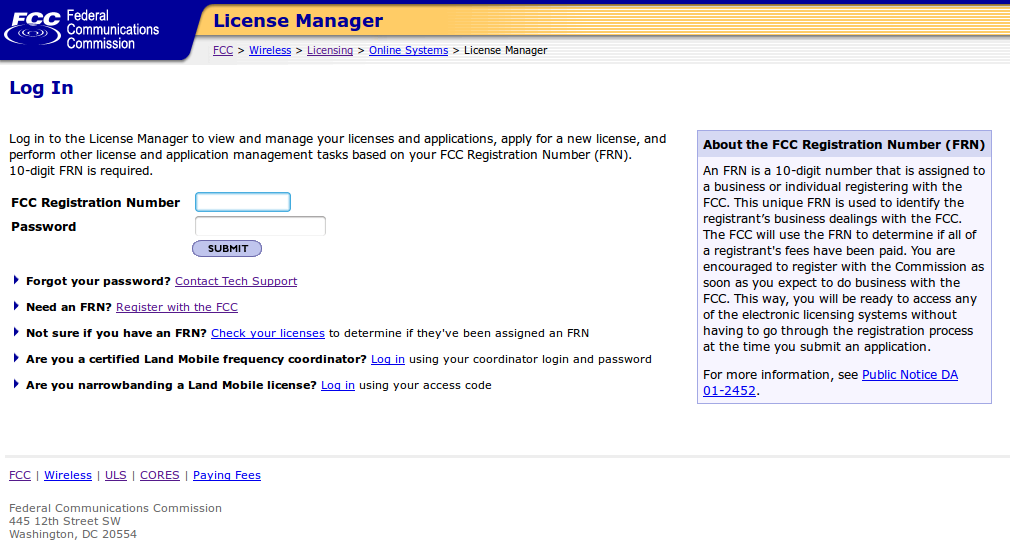Follow the Register with the FCC link
The height and width of the screenshot is (560, 1010).
[x=176, y=307]
